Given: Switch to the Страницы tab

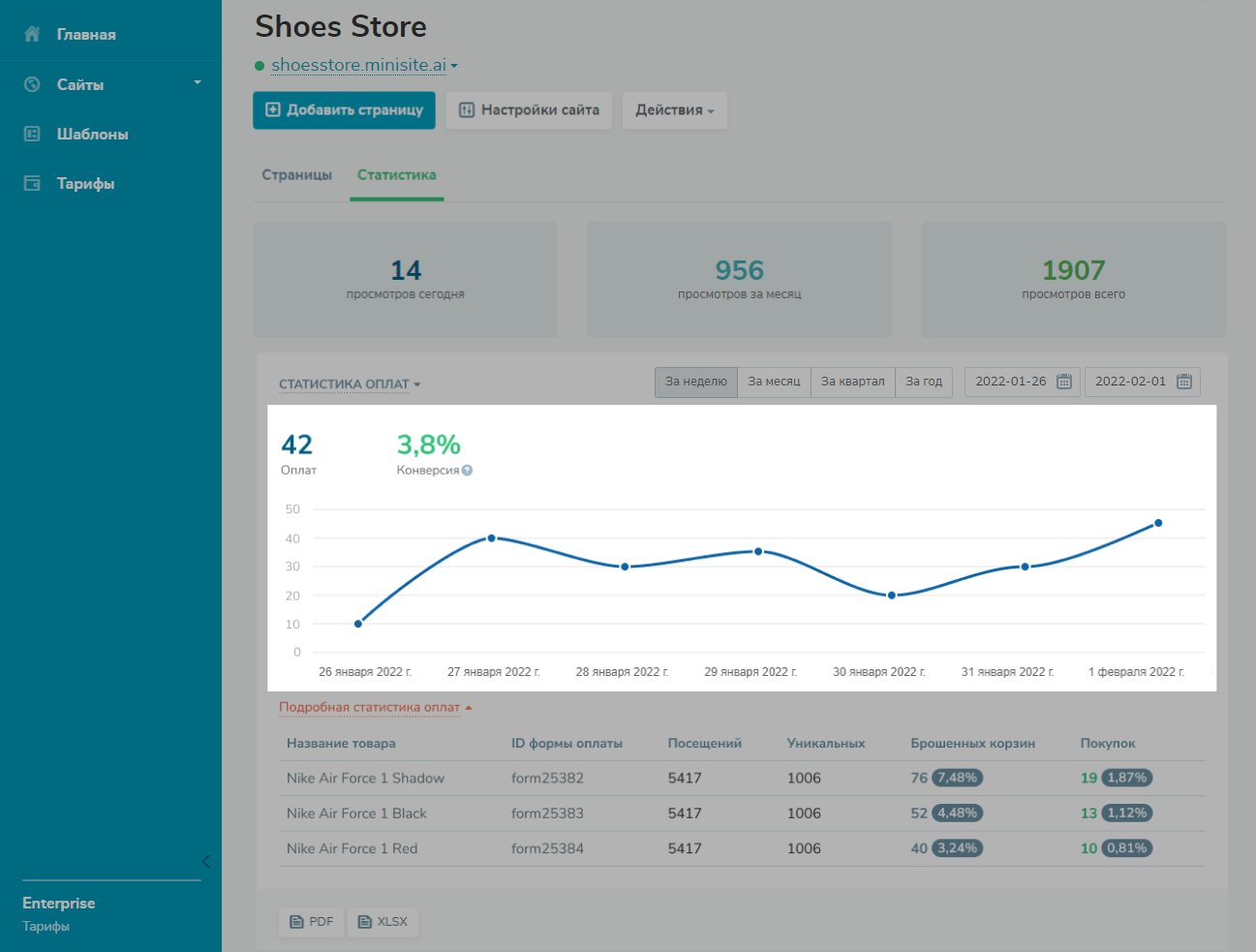Looking at the screenshot, I should point(296,175).
